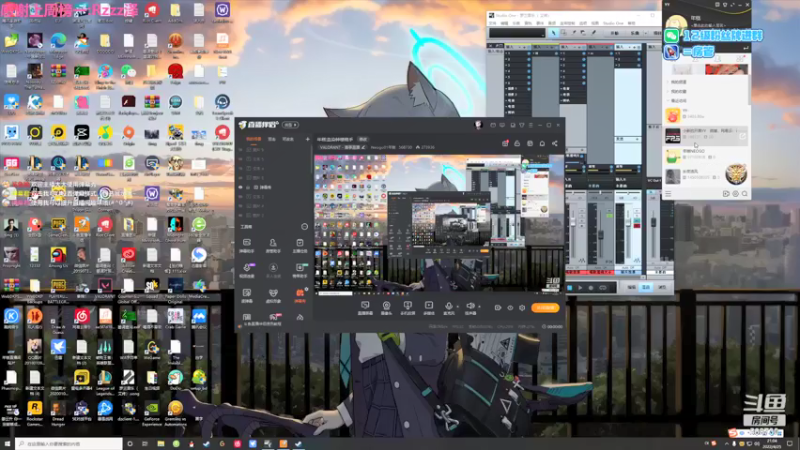Click the search icon at YY window bottom

pyautogui.click(x=744, y=194)
